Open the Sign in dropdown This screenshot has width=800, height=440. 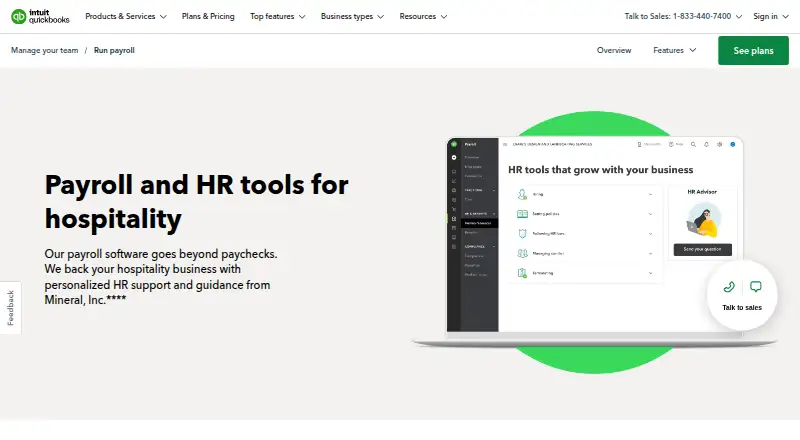click(x=771, y=16)
